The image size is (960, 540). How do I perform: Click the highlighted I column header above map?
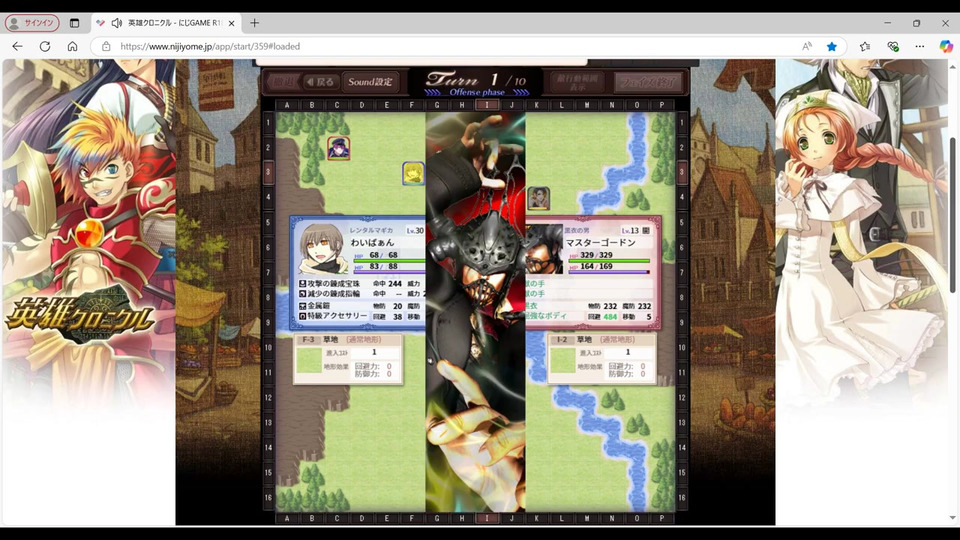(x=487, y=105)
